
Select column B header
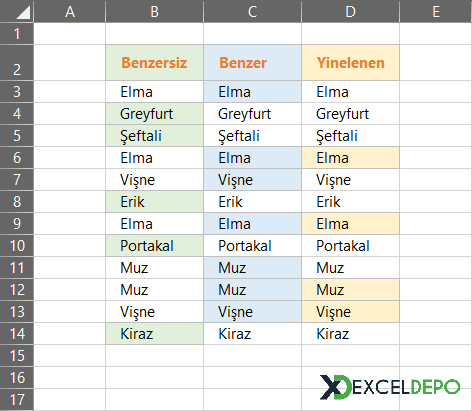[x=154, y=11]
